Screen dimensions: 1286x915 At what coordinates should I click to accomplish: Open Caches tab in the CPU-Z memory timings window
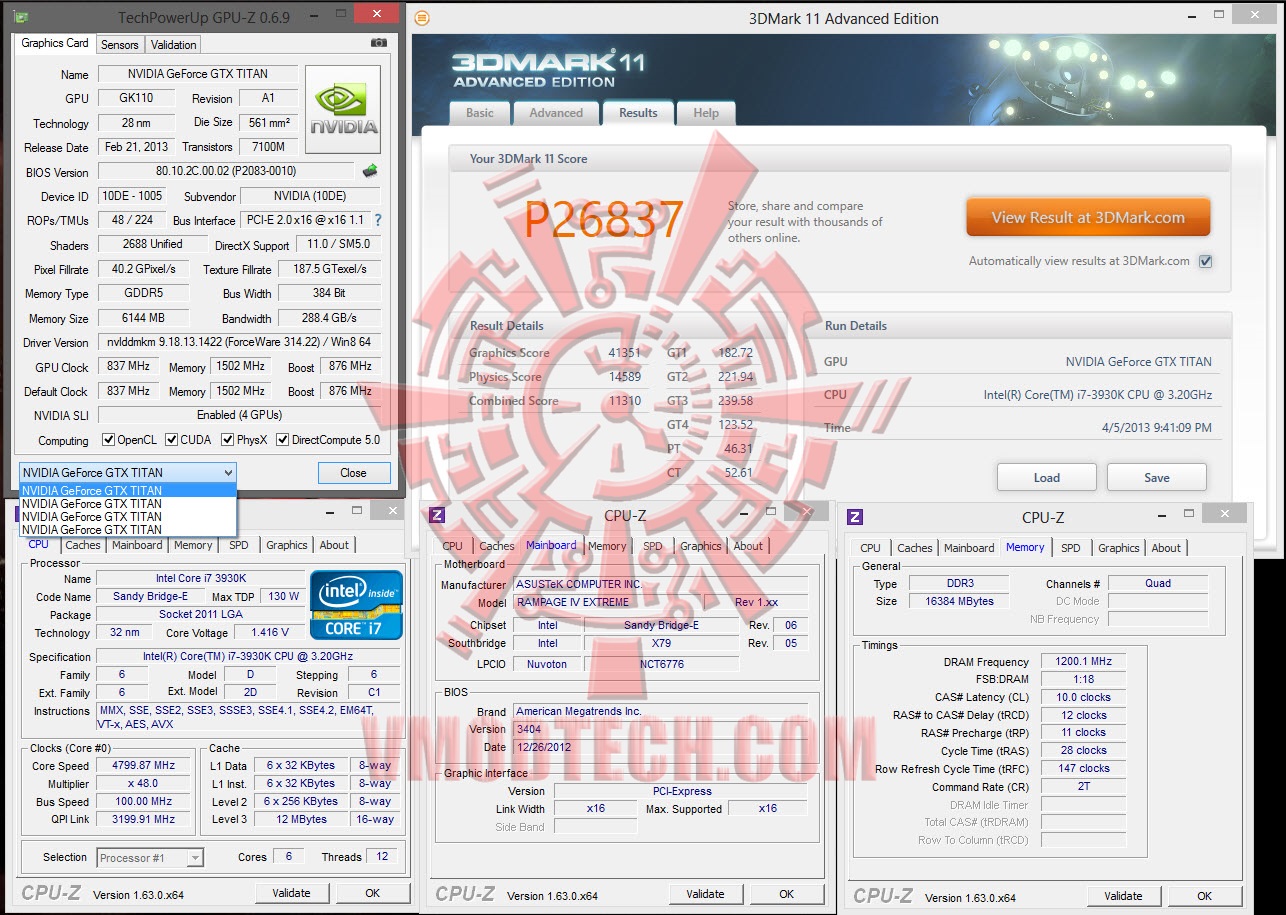(915, 548)
